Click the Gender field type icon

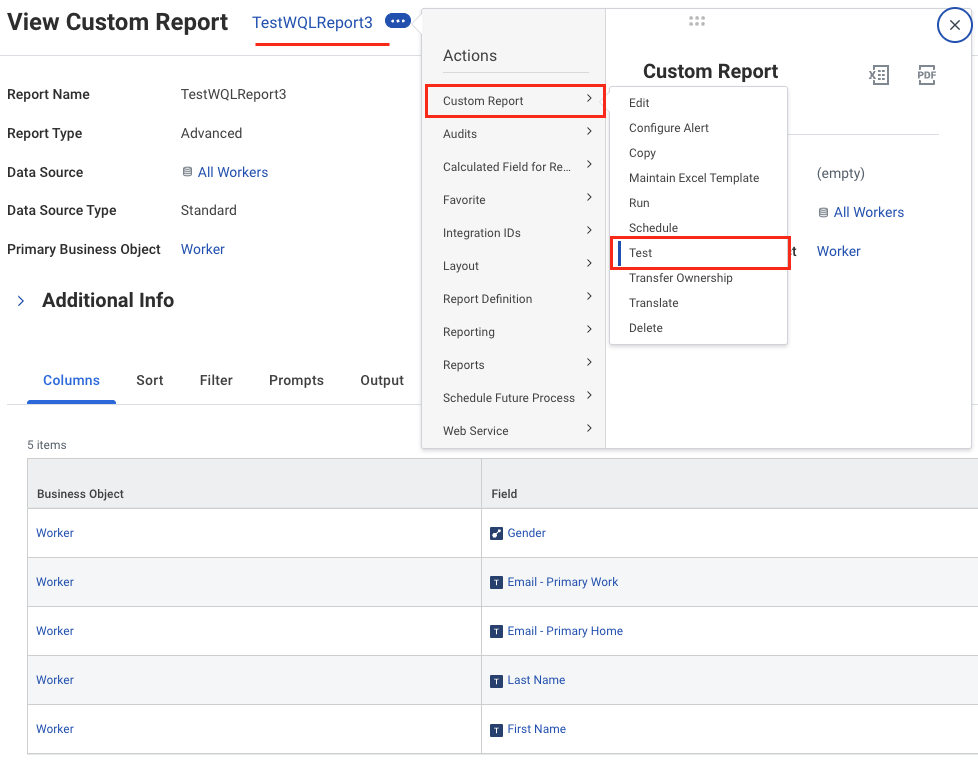coord(495,532)
